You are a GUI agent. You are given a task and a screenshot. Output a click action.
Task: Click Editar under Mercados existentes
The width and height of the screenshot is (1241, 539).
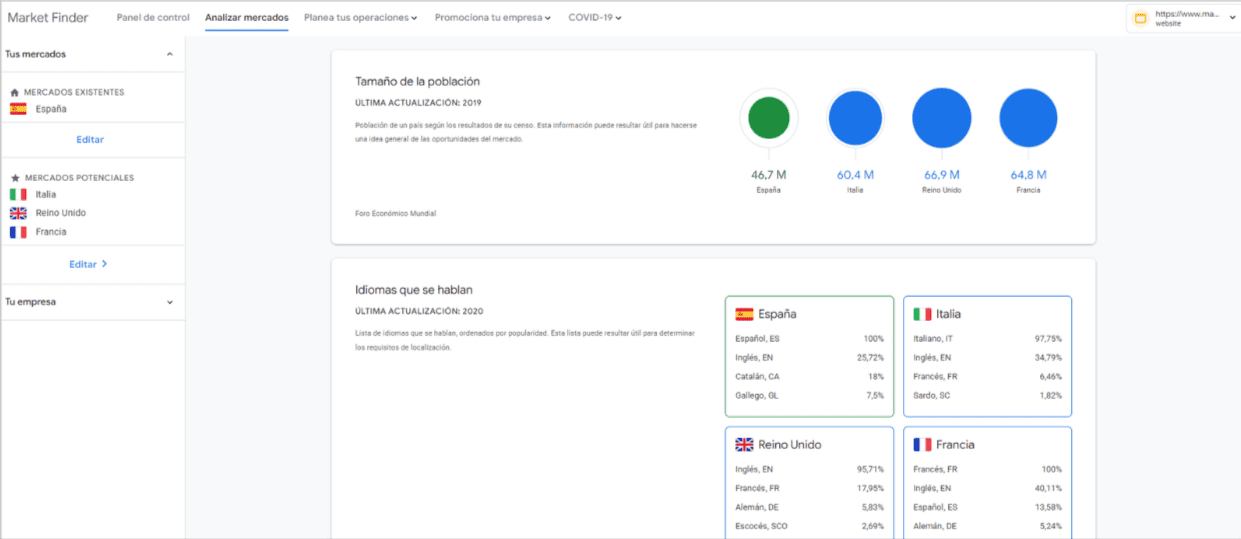[x=90, y=140]
